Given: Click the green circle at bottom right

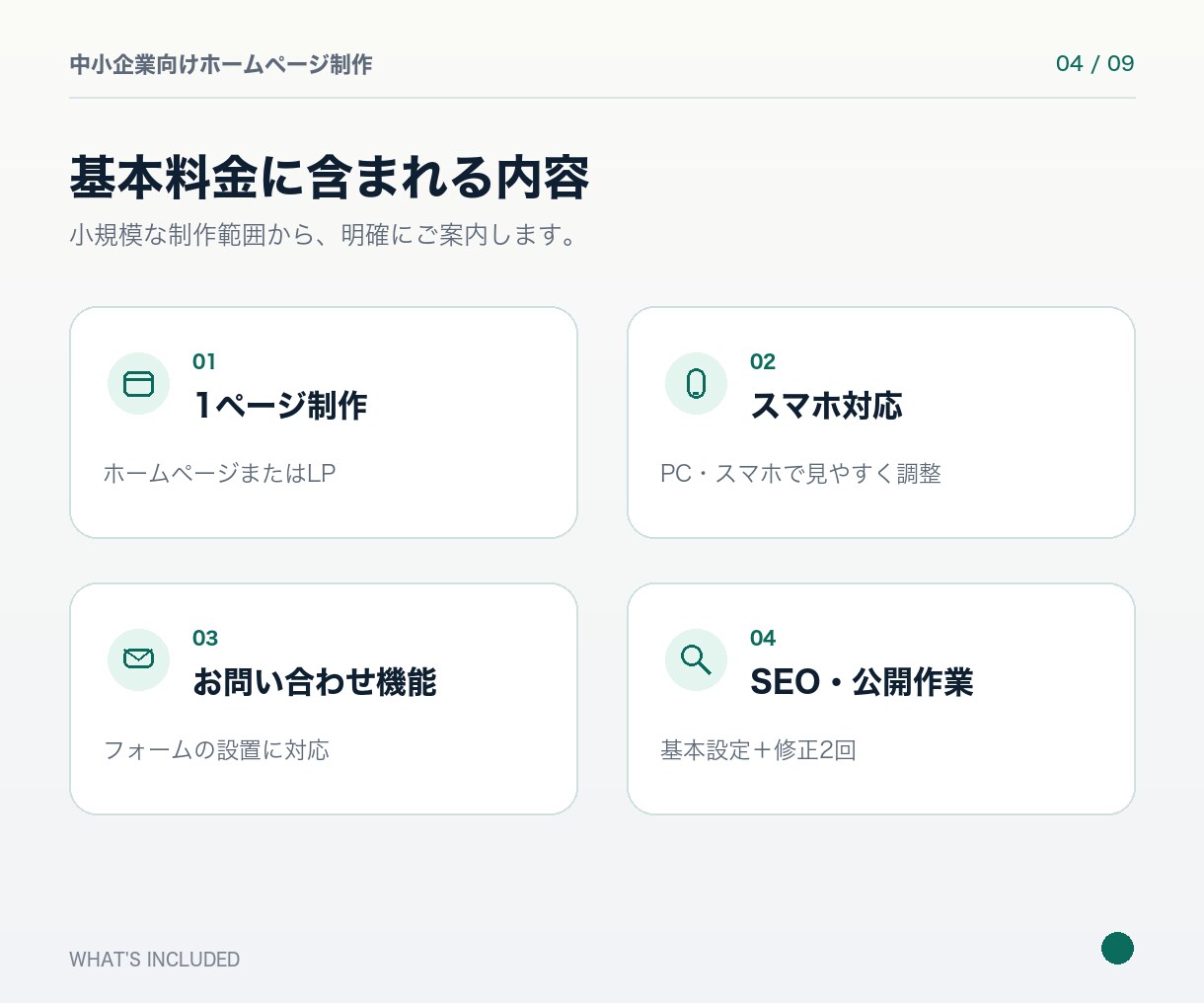Looking at the screenshot, I should (1117, 948).
